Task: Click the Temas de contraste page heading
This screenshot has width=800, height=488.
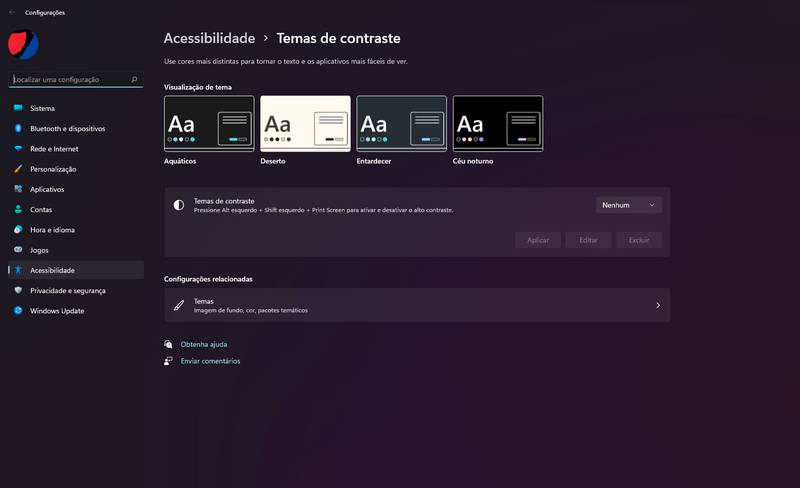Action: [338, 38]
